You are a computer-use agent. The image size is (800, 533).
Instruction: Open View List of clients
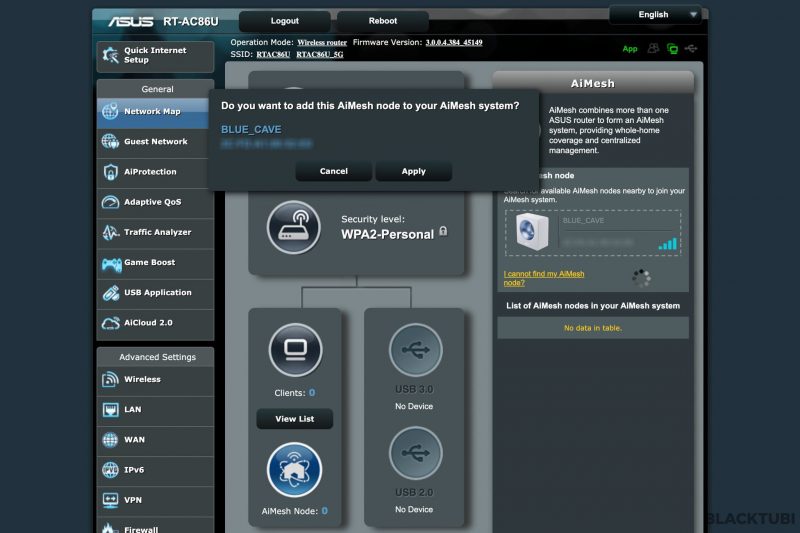(294, 419)
